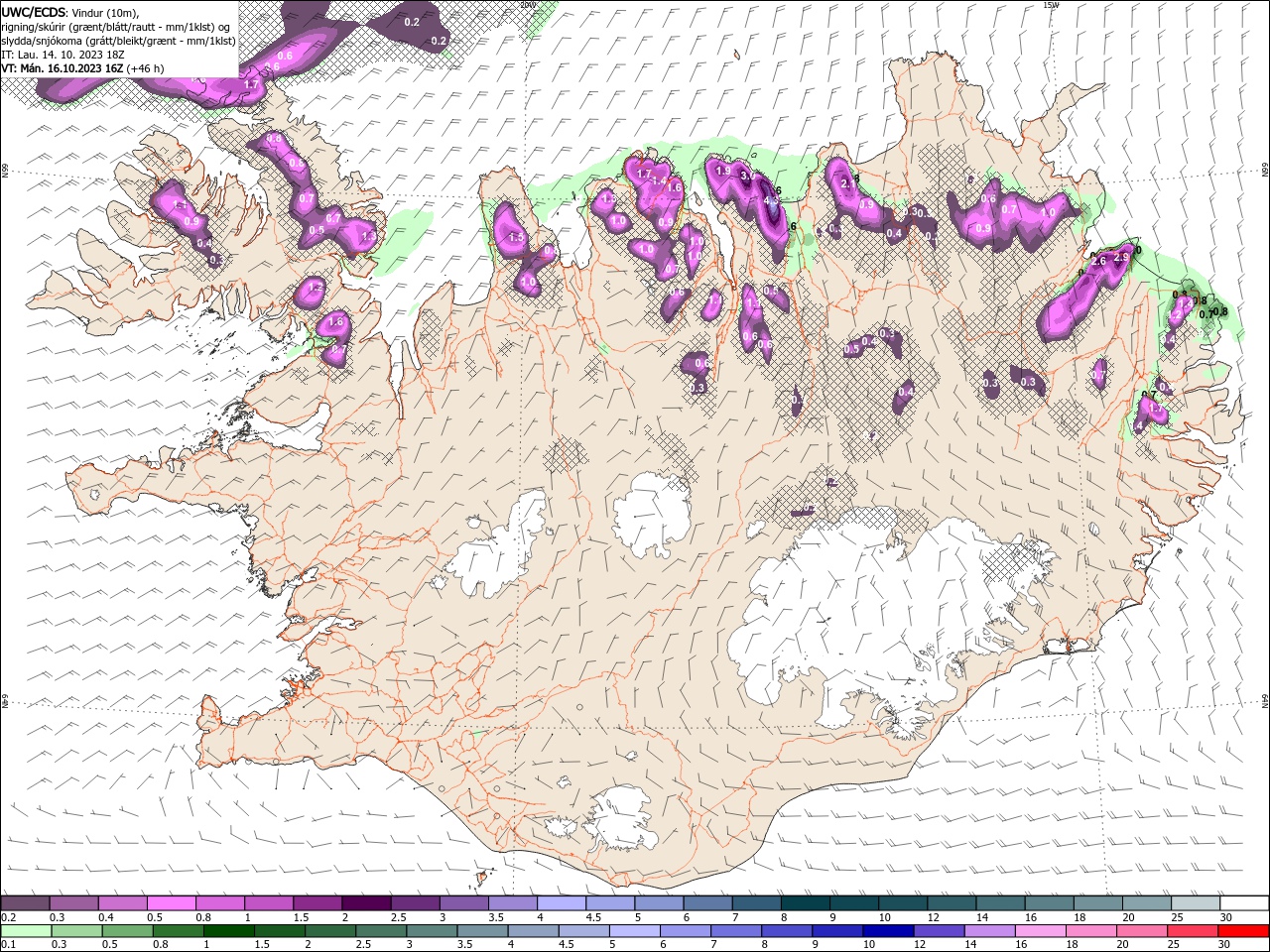Click the "0.1" label under the rain legend
The width and height of the screenshot is (1270, 952).
7,944
